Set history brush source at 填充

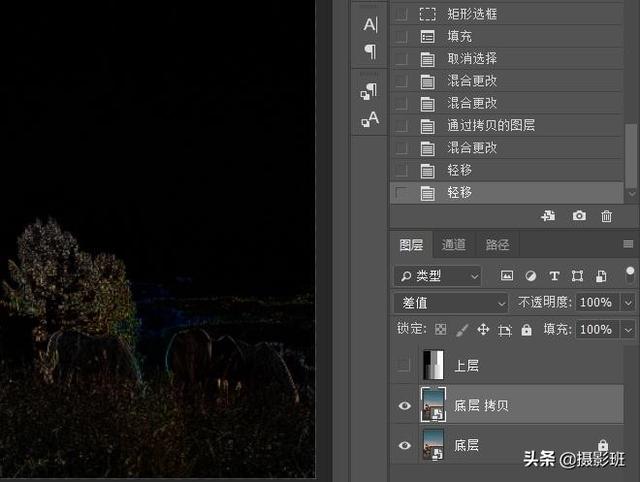tap(402, 37)
